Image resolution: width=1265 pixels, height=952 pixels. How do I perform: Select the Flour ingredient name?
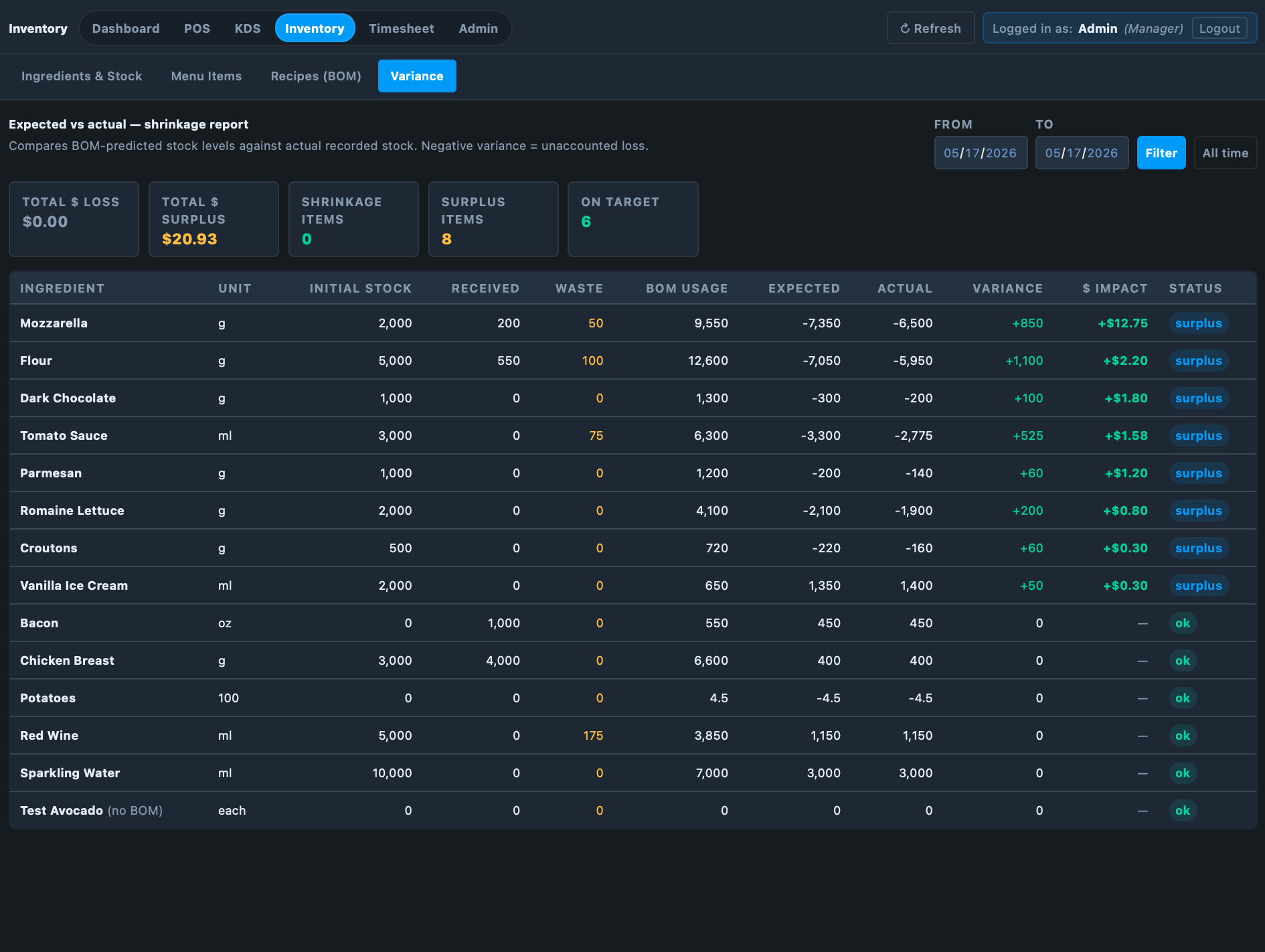(36, 360)
